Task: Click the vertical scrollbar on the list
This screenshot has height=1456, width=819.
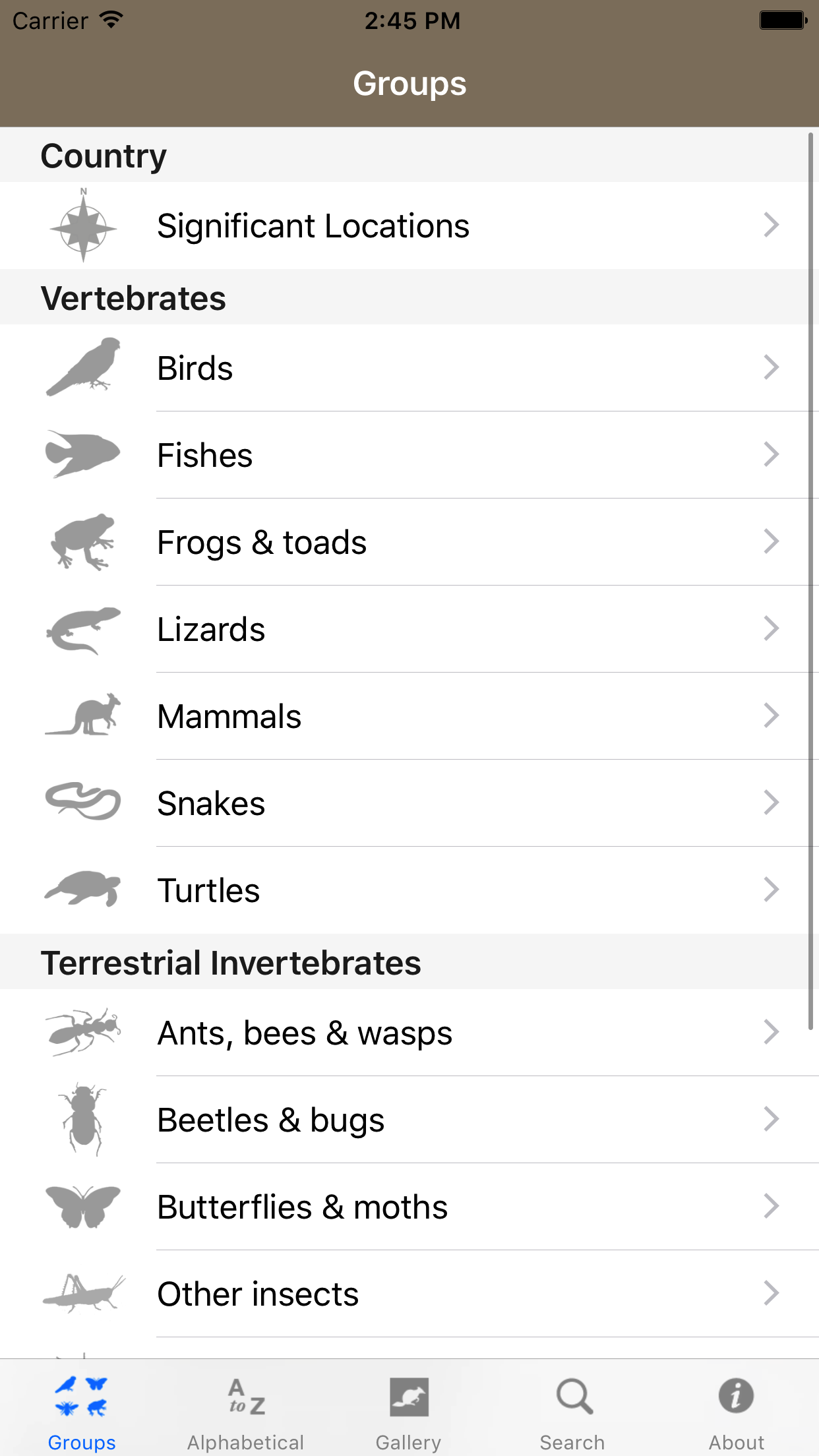Action: (811, 580)
